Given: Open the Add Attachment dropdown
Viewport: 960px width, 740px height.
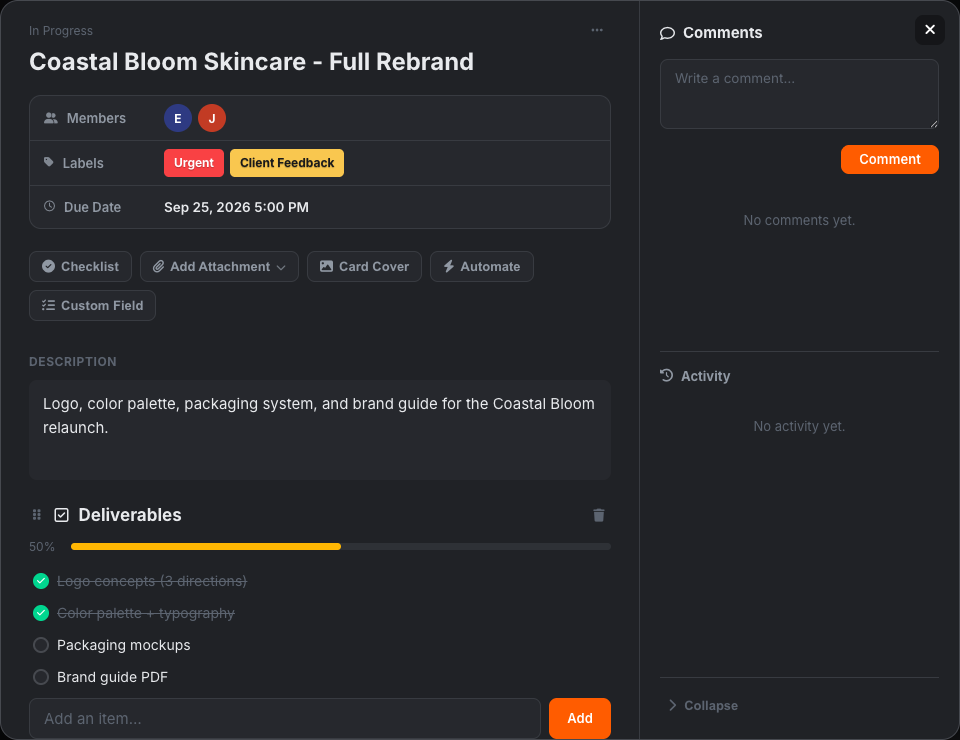Looking at the screenshot, I should [219, 267].
